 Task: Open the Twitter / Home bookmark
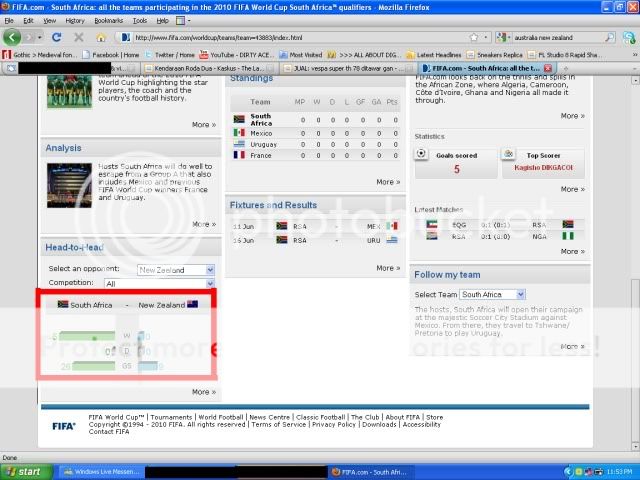(x=170, y=55)
